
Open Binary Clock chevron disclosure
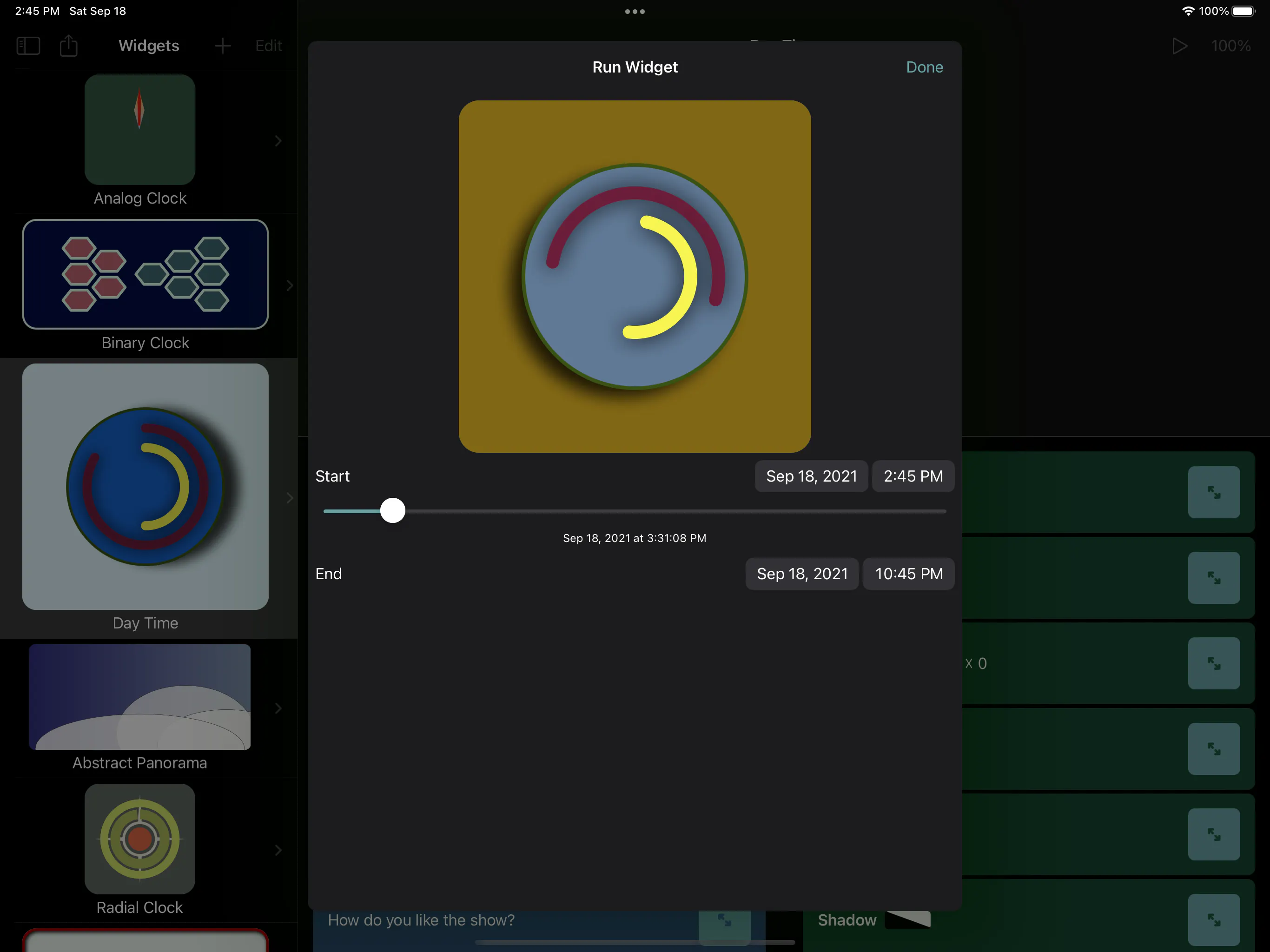click(290, 285)
